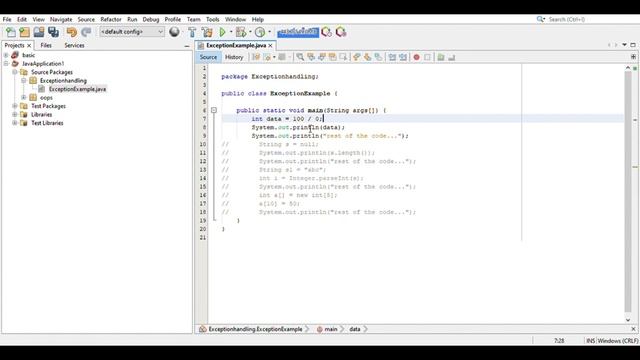Click Exceptionhandling.ExceptionExample breadcrumb
Screen dimensions: 640x360
(x=255, y=329)
